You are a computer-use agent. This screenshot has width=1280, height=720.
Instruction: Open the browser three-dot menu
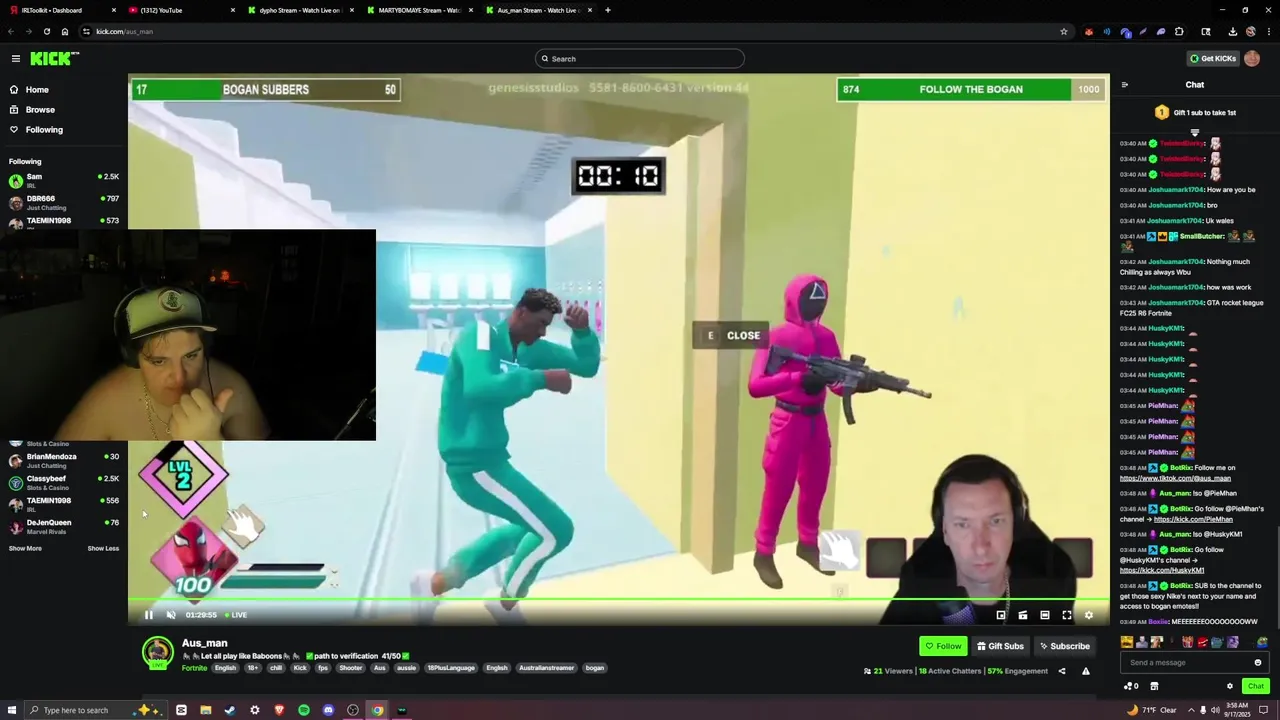[1268, 31]
